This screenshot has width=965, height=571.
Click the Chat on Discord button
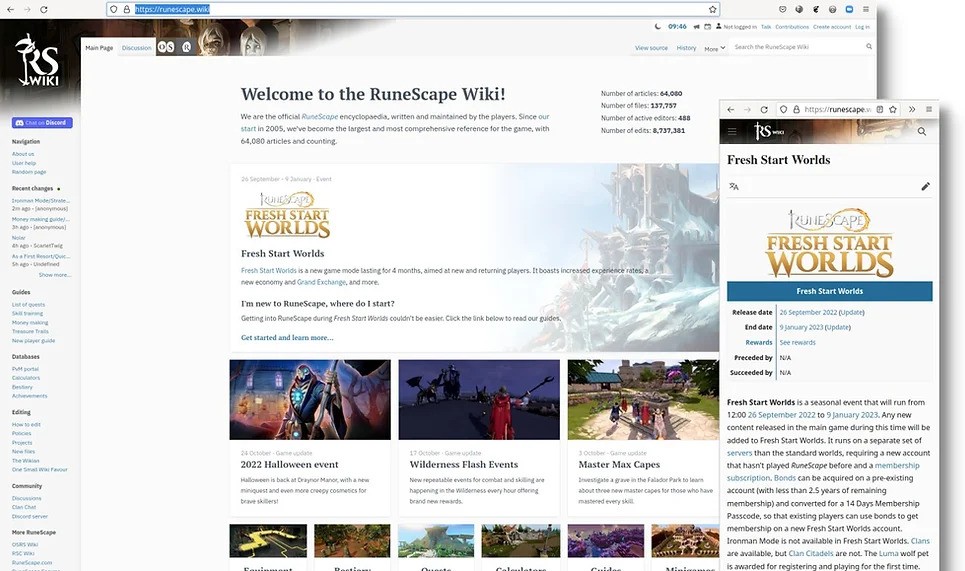click(x=42, y=122)
